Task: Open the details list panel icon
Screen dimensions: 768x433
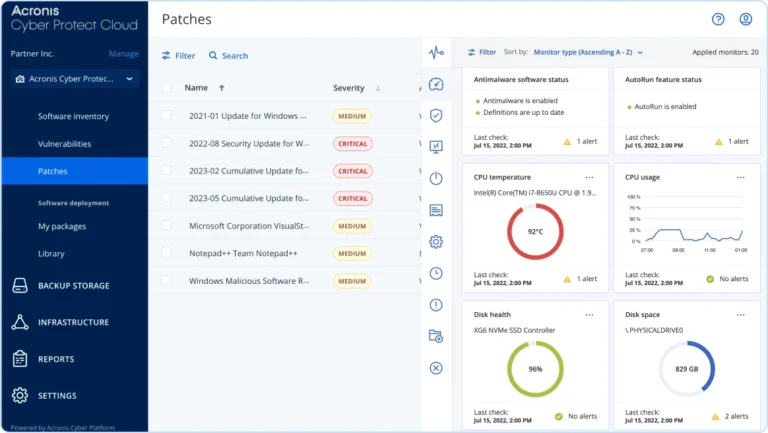Action: (x=436, y=210)
